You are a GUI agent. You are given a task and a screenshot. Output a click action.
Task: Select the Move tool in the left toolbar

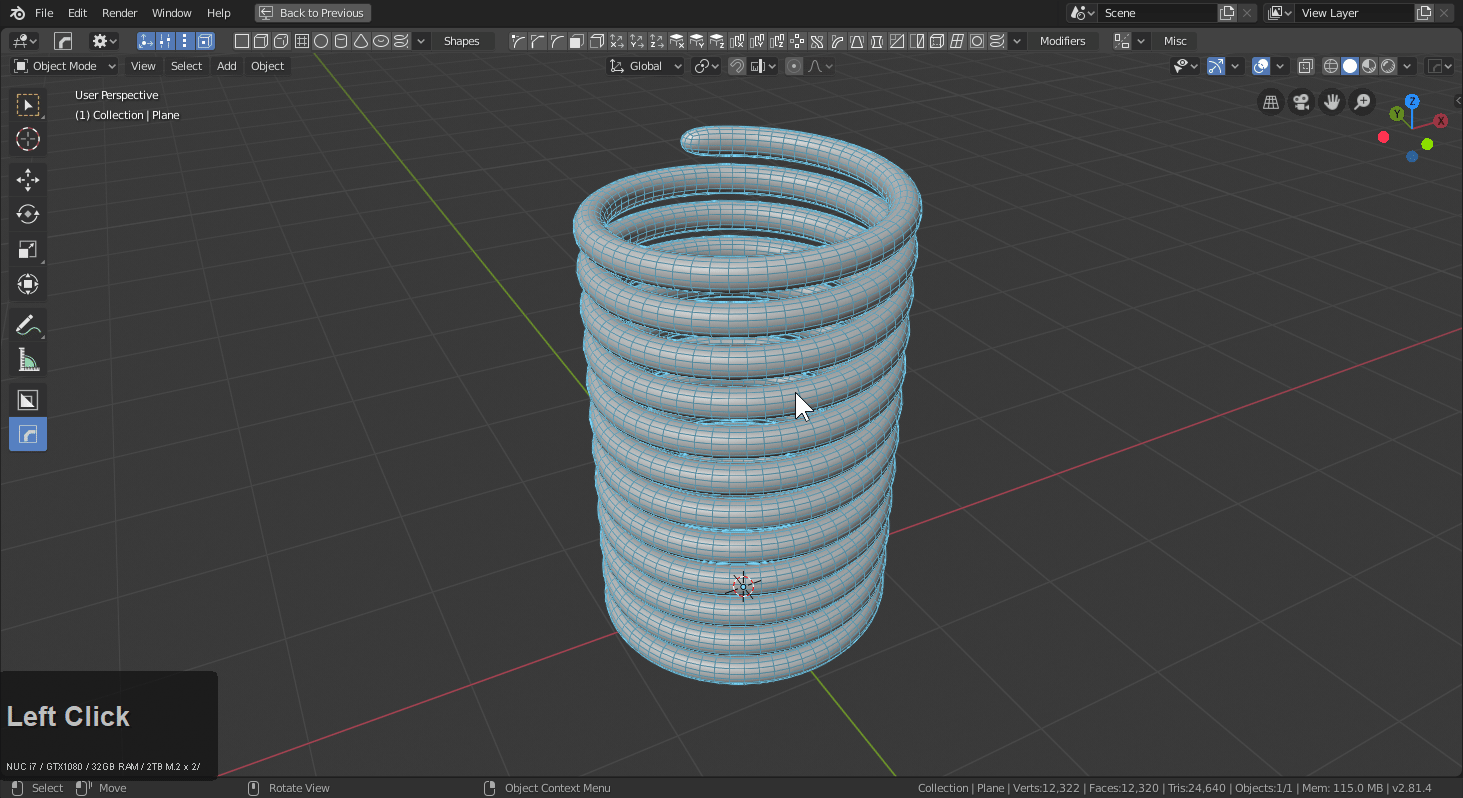coord(28,179)
